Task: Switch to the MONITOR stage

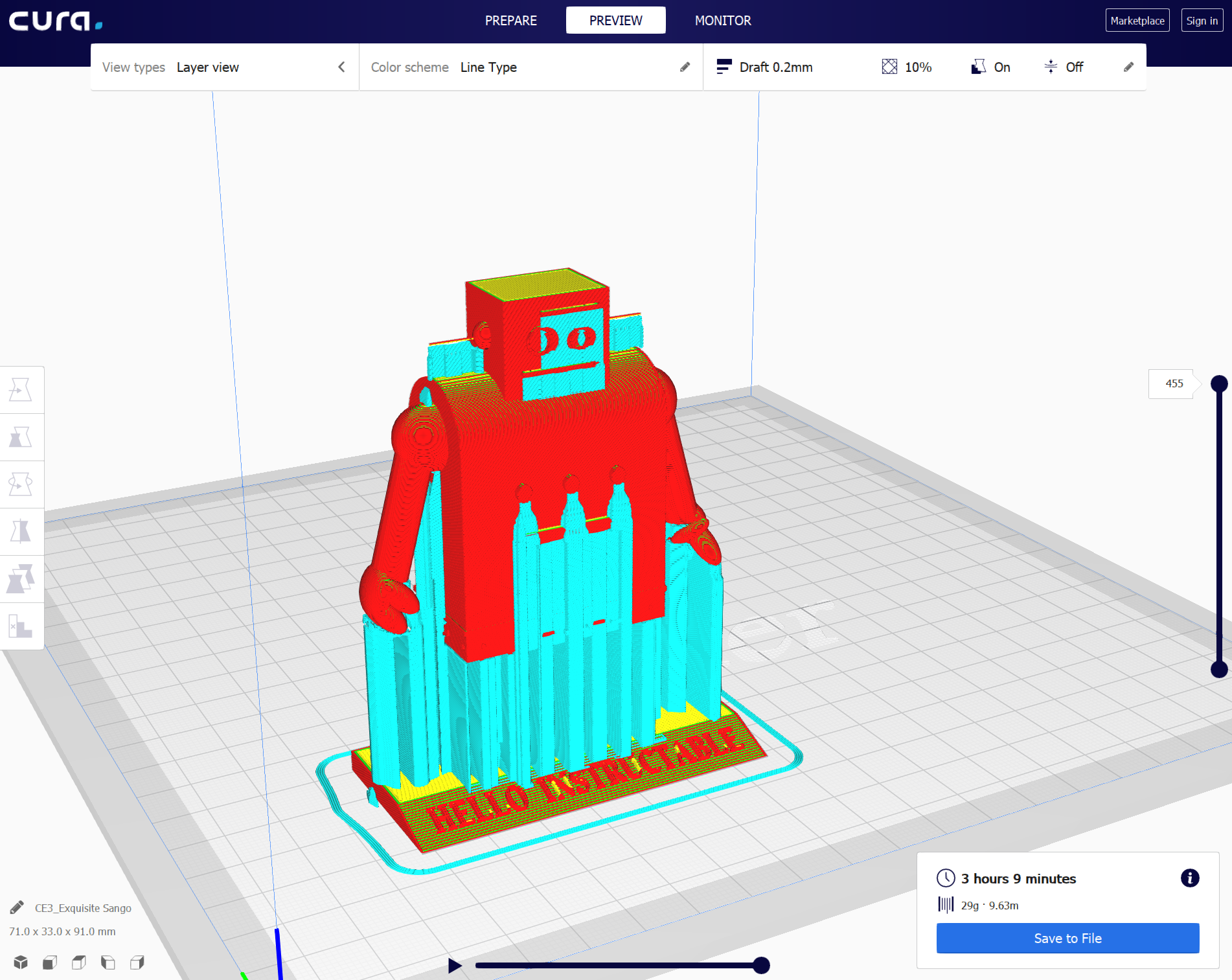Action: (x=723, y=21)
